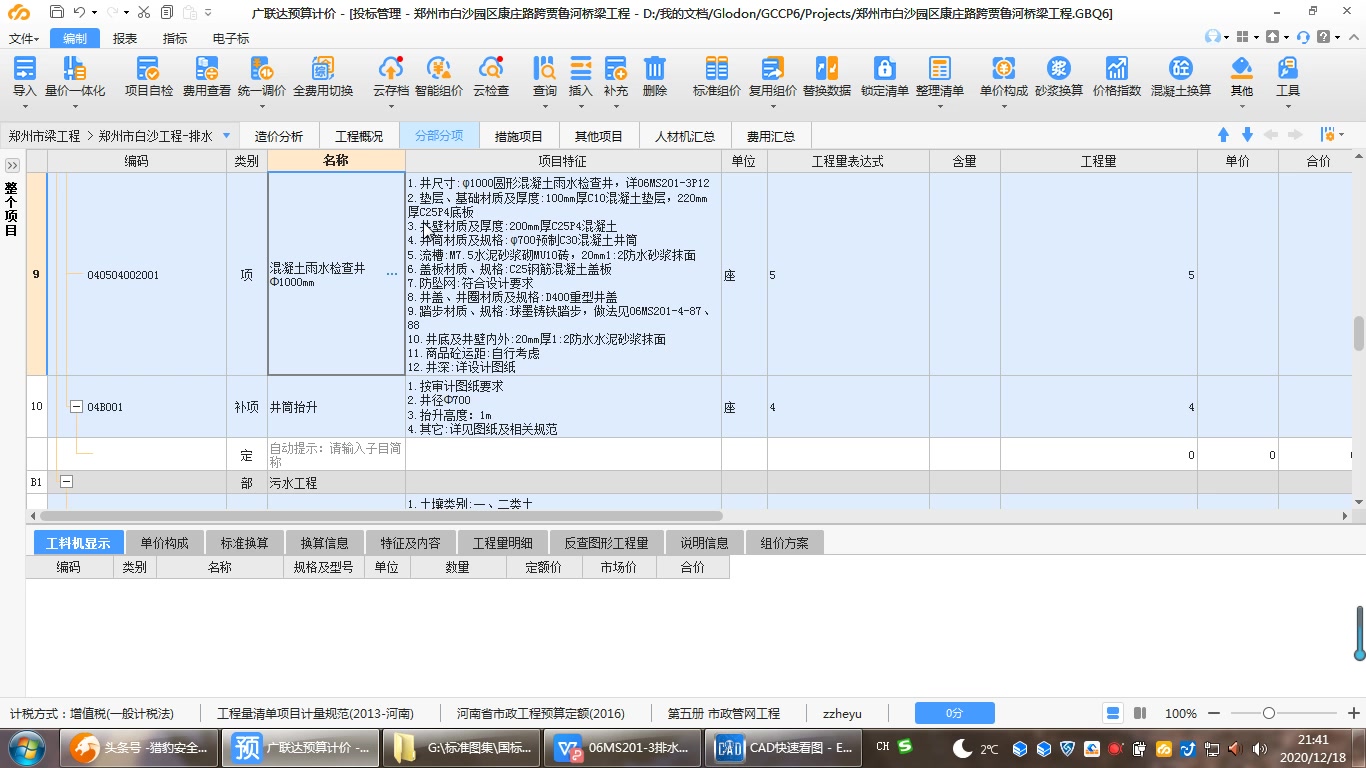Screen dimensions: 1366x768
Task: Open 06MS201-3 taskbar item
Action: (x=624, y=747)
